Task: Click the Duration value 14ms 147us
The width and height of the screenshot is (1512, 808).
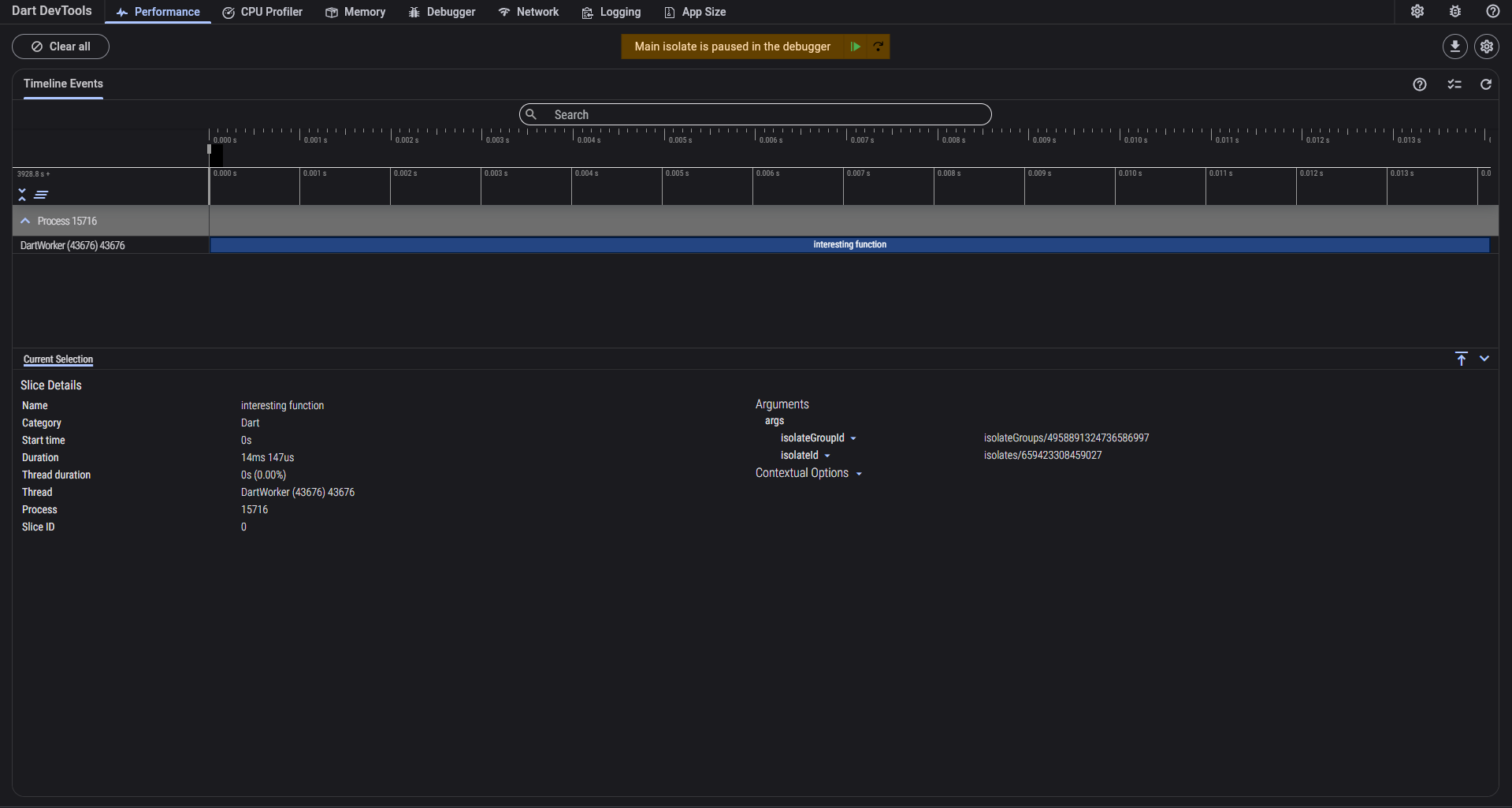Action: pyautogui.click(x=267, y=457)
